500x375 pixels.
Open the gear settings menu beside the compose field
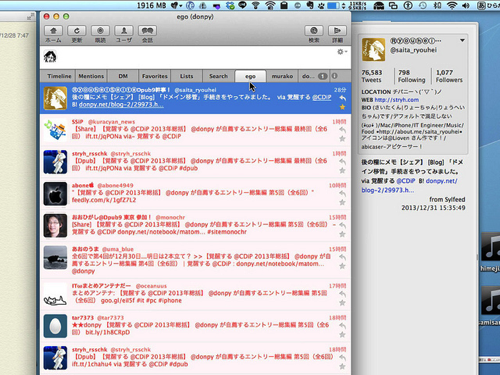pos(342,52)
